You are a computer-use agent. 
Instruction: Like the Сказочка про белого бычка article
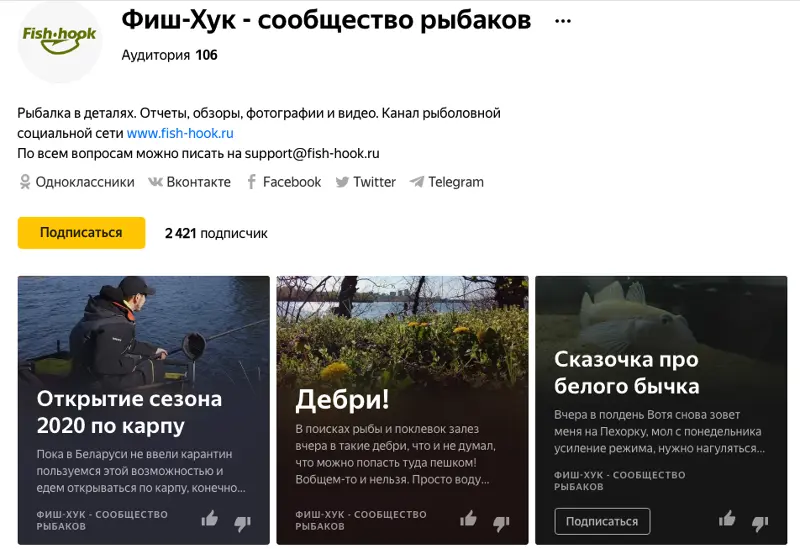(x=727, y=519)
